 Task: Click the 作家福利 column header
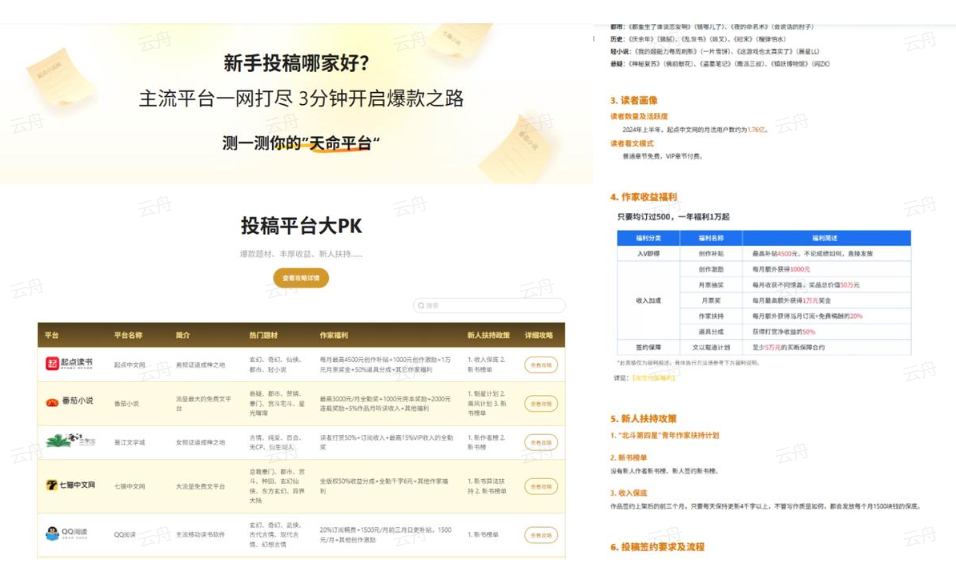[x=334, y=335]
